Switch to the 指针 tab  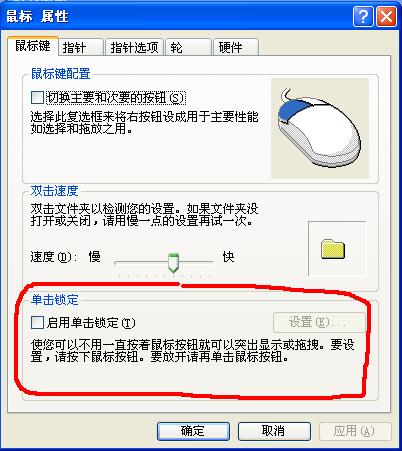point(80,47)
